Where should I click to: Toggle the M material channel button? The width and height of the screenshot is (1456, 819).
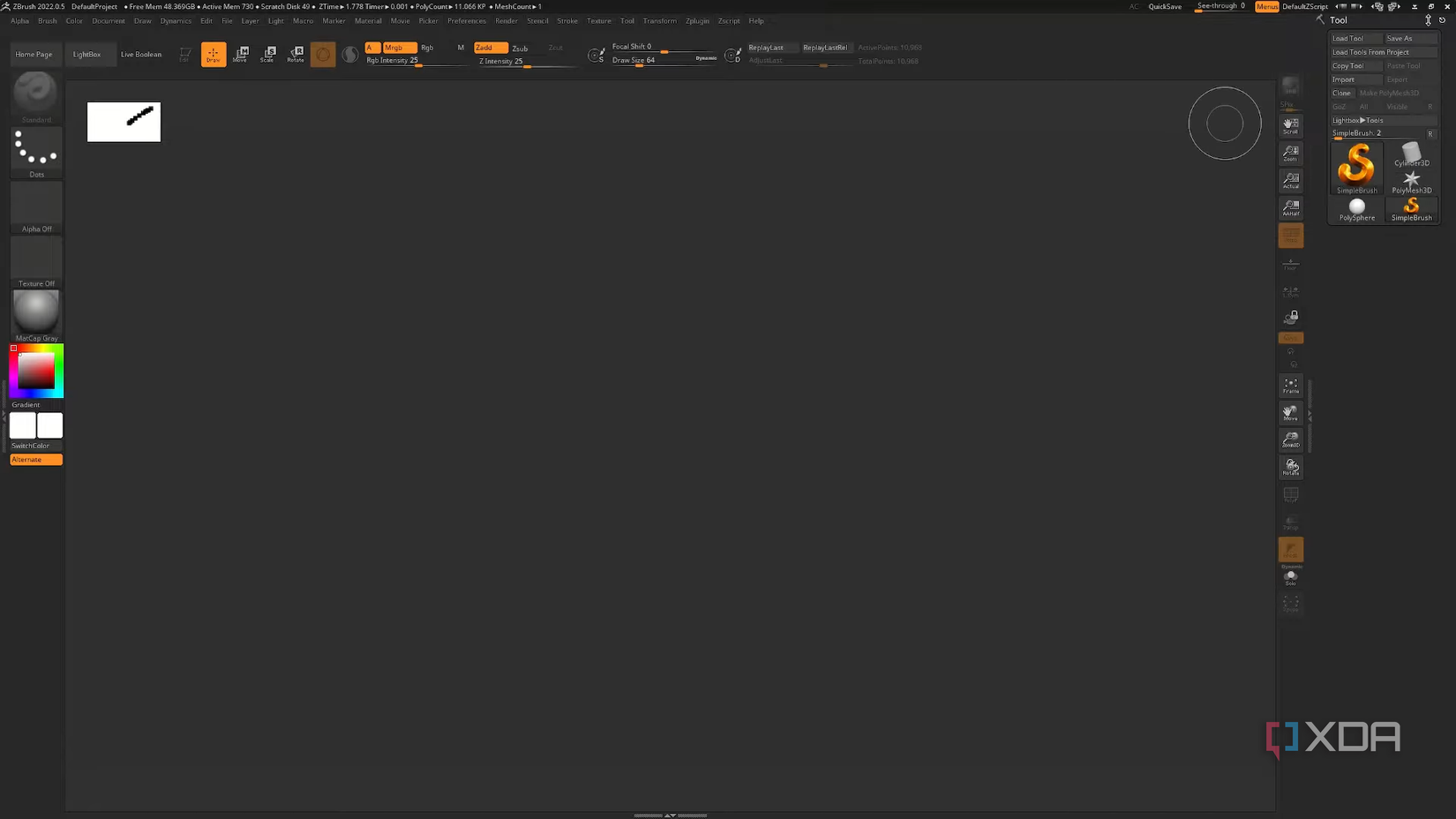tap(461, 48)
